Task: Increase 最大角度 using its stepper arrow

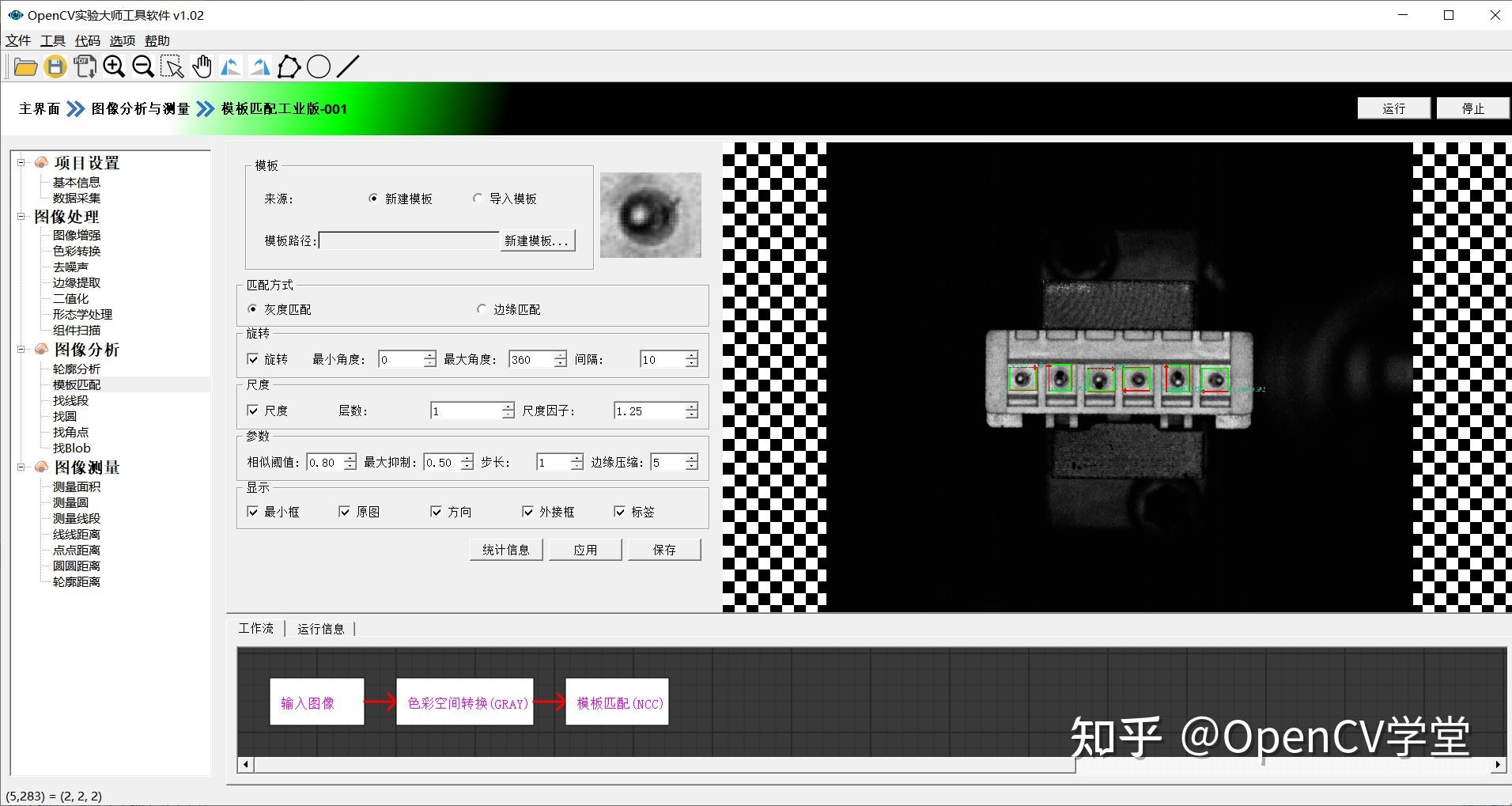Action: click(x=560, y=355)
